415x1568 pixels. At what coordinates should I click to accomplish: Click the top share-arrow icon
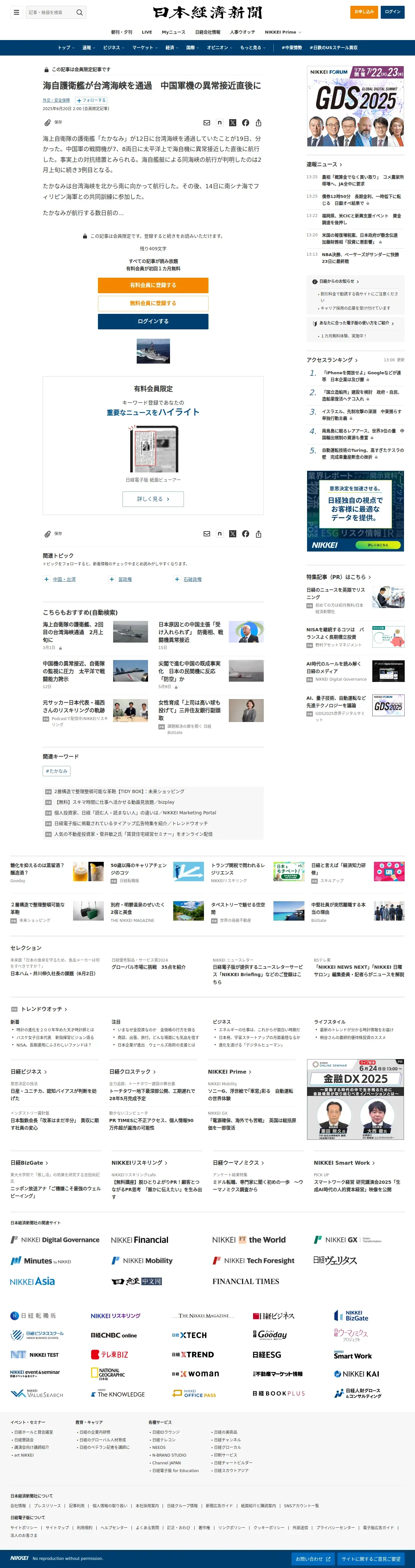(258, 123)
